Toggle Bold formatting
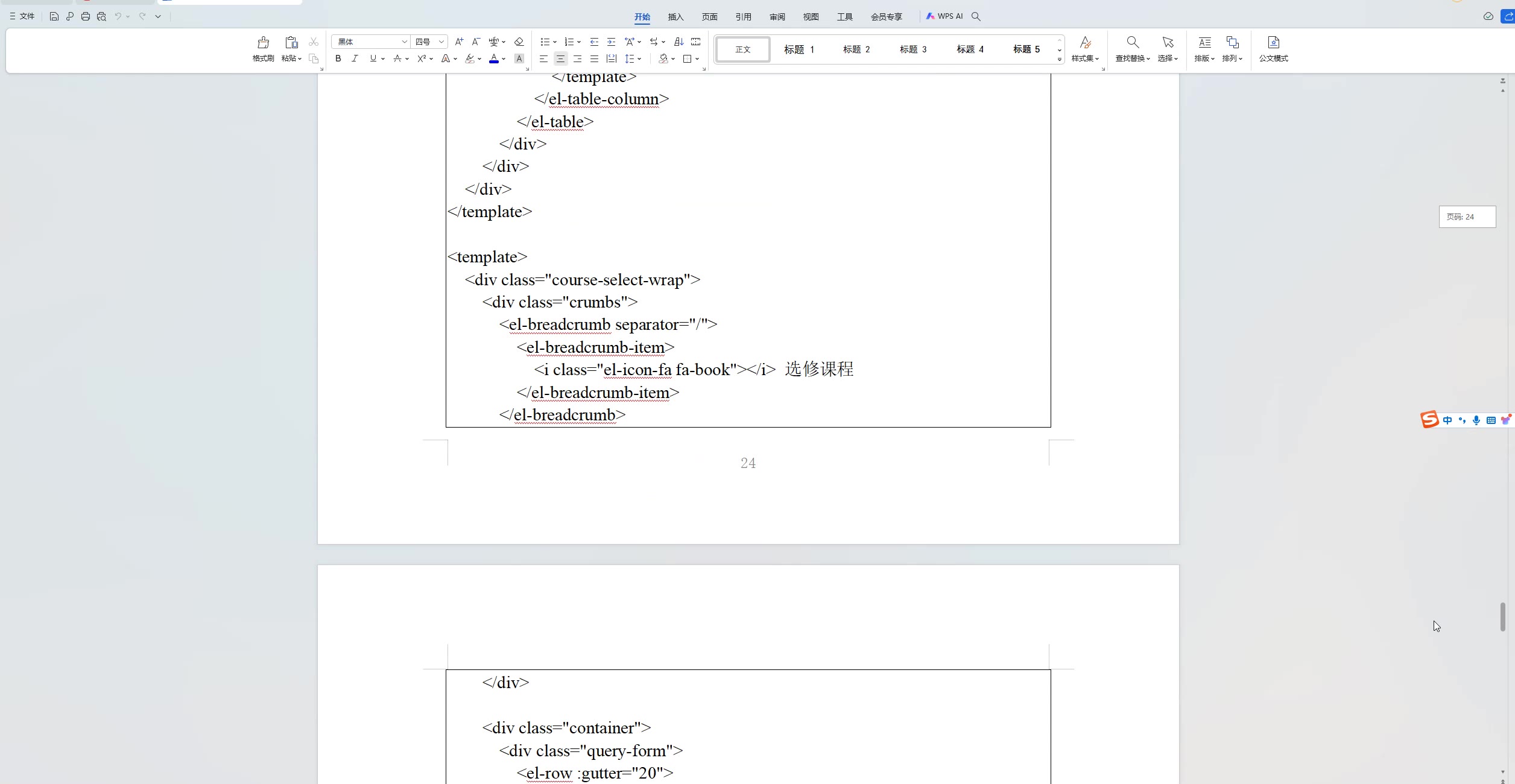 click(x=338, y=58)
